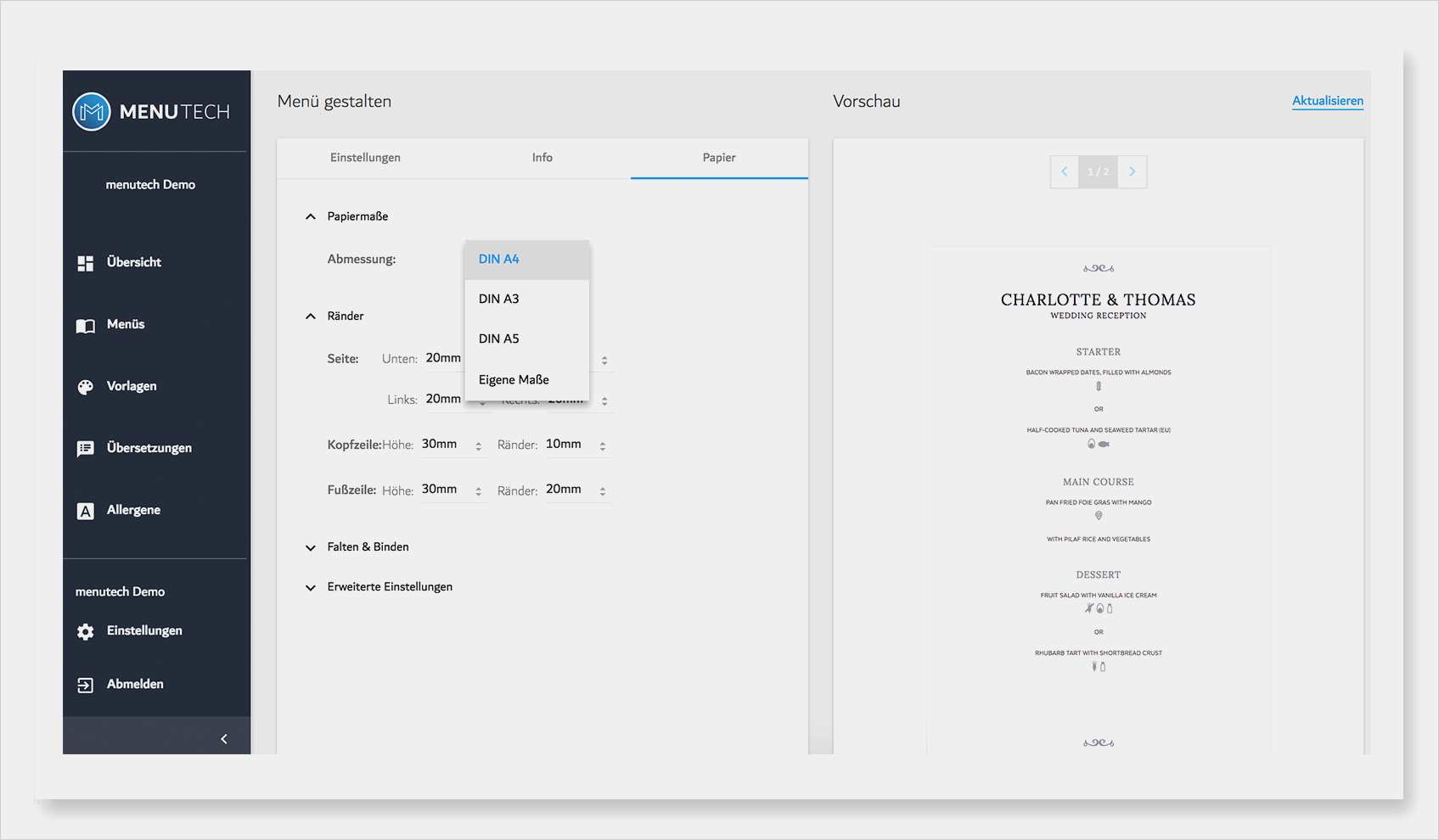This screenshot has width=1439, height=840.
Task: Collapse the Papiermaße section
Action: (x=311, y=217)
